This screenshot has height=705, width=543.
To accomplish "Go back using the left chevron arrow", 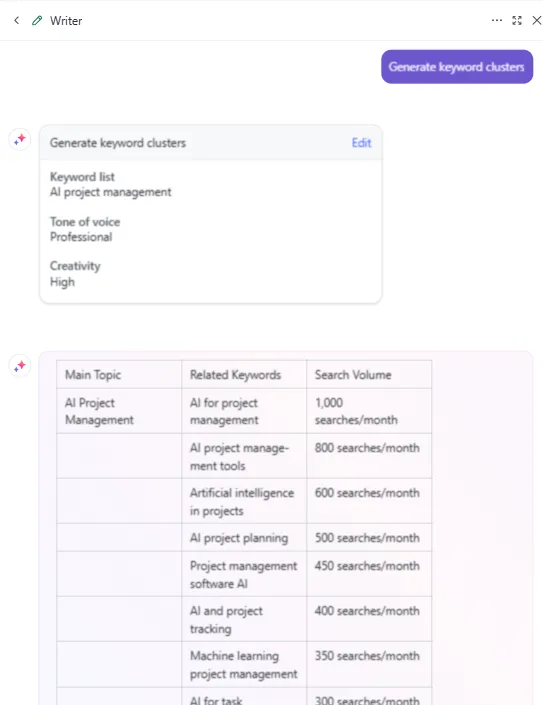I will [17, 20].
